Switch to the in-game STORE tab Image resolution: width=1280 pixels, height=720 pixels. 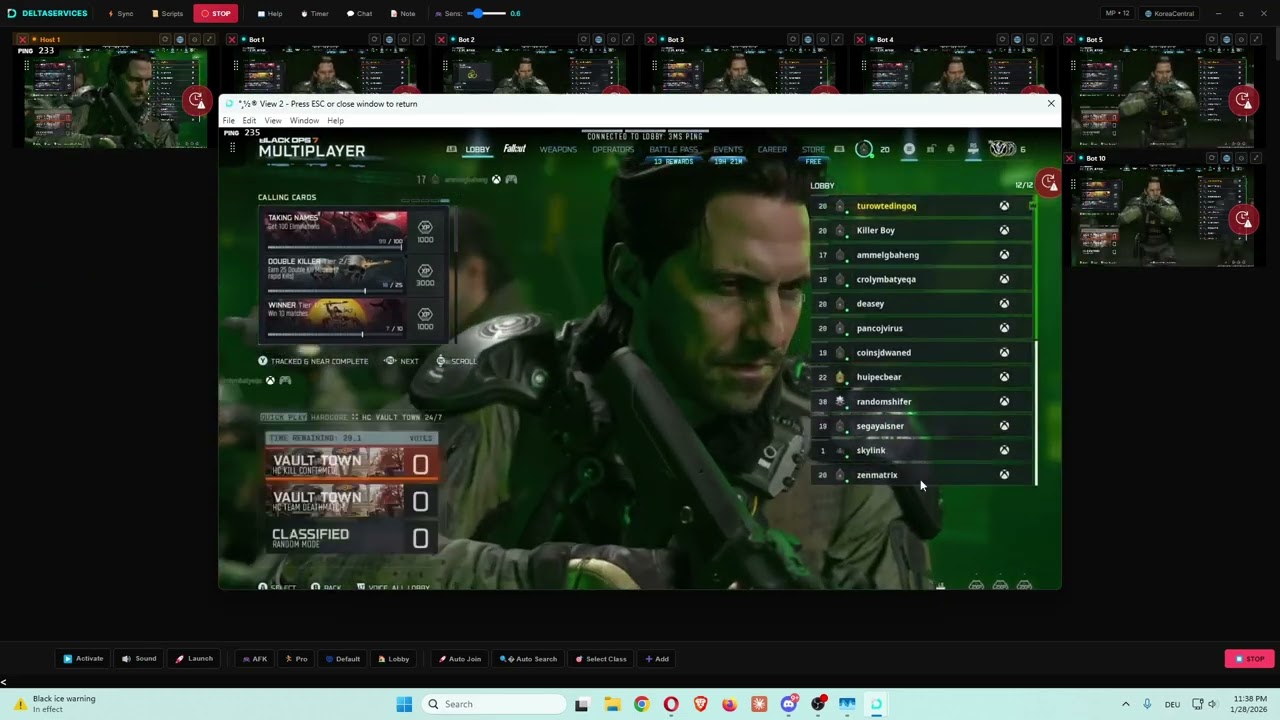coord(813,150)
